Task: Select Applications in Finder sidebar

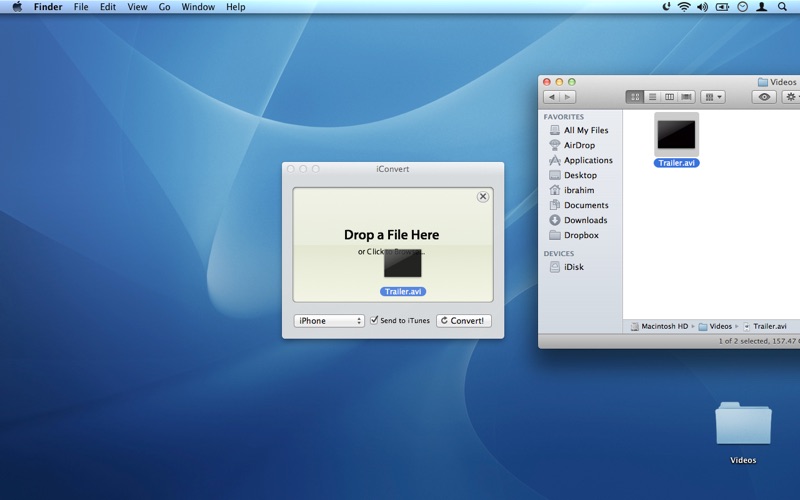Action: [587, 160]
